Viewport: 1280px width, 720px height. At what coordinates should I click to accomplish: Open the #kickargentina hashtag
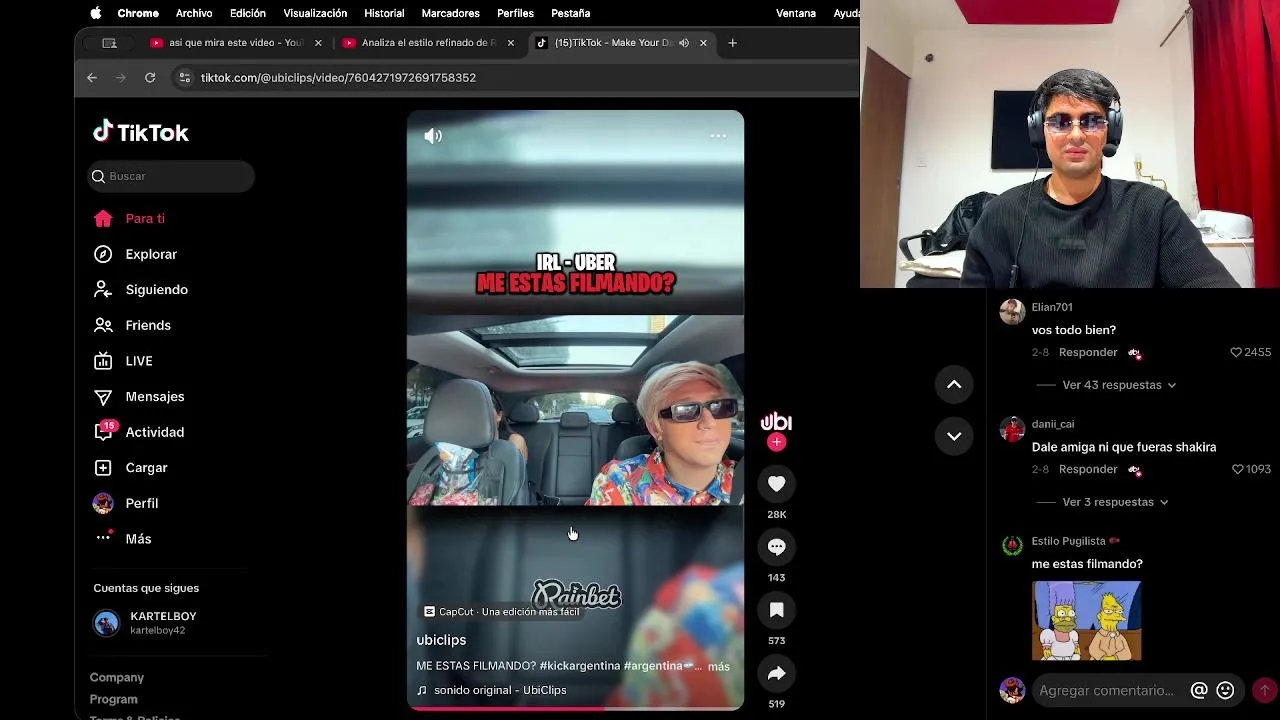(x=580, y=666)
